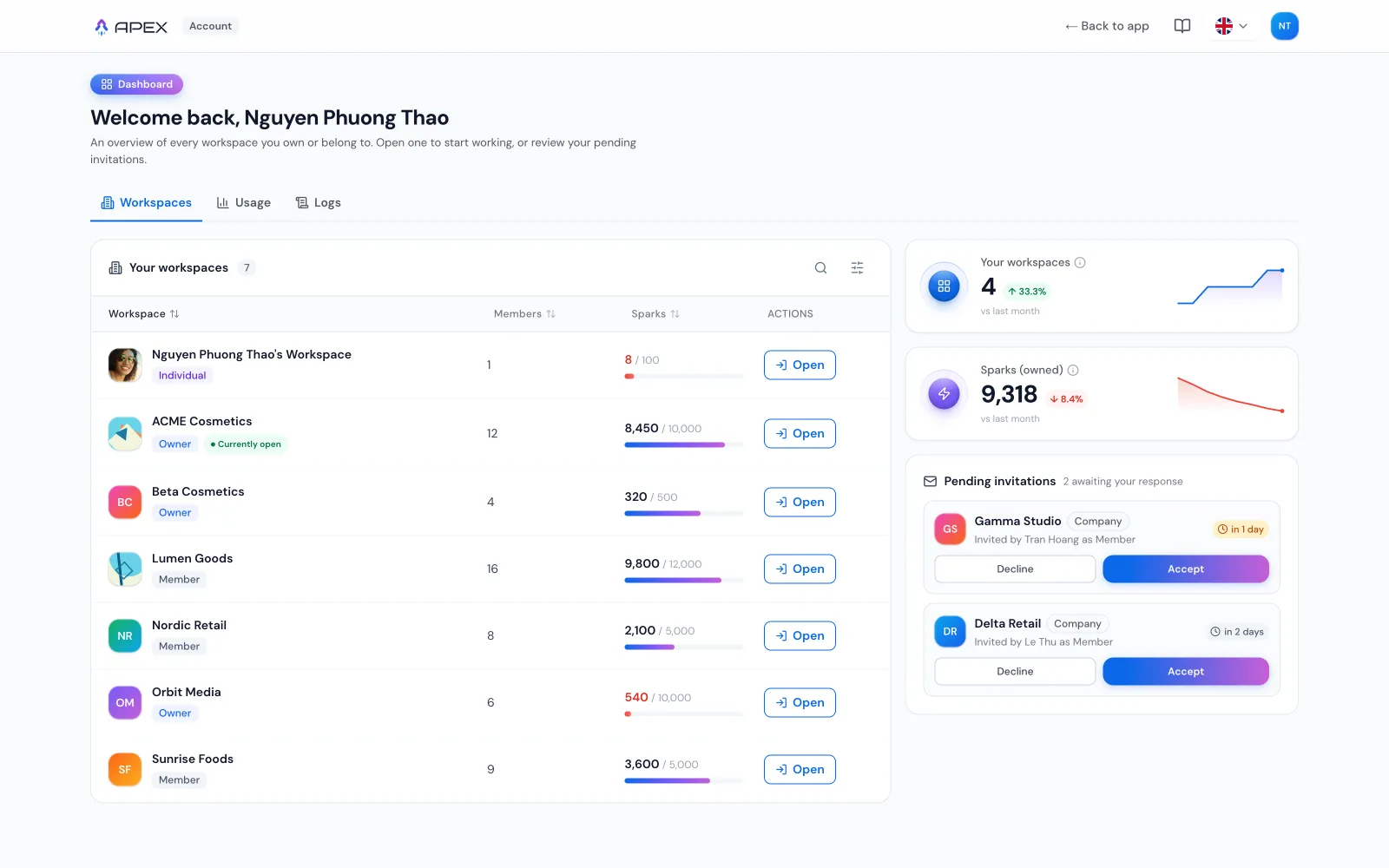Screen dimensions: 1389x868
Task: Sort by Workspace column
Action: coord(144,314)
